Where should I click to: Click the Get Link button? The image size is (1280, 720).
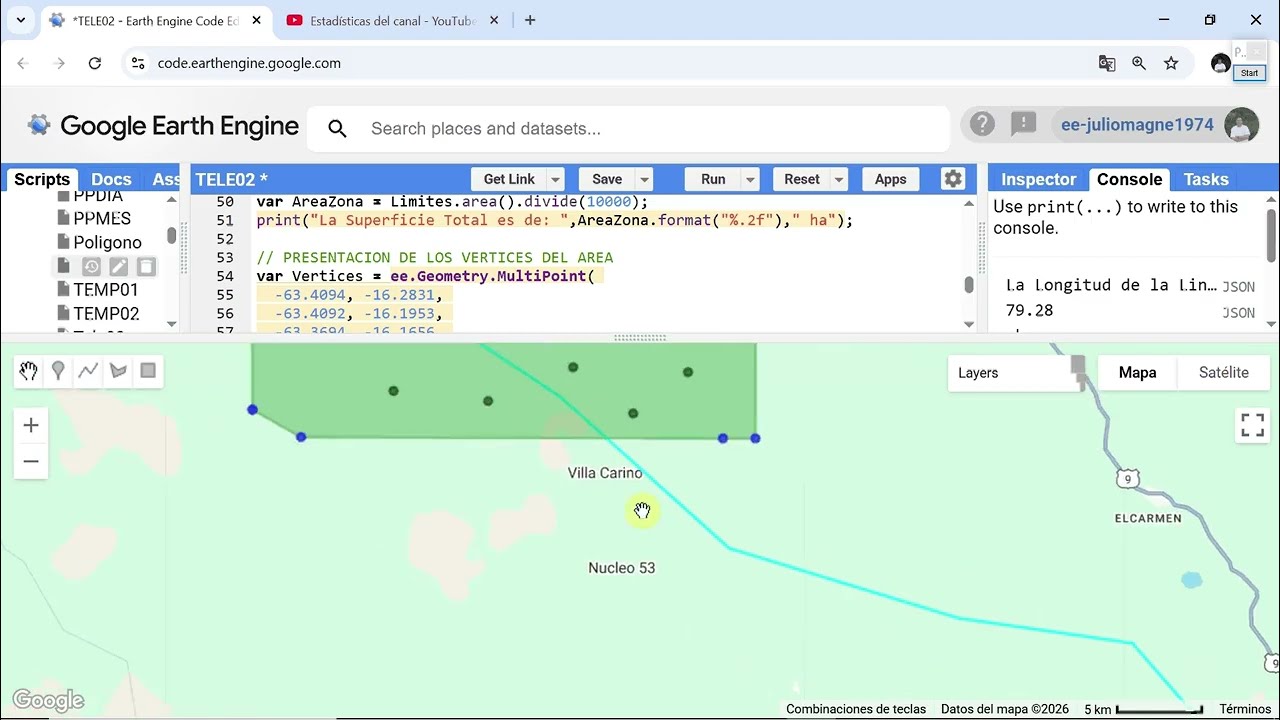tap(509, 180)
